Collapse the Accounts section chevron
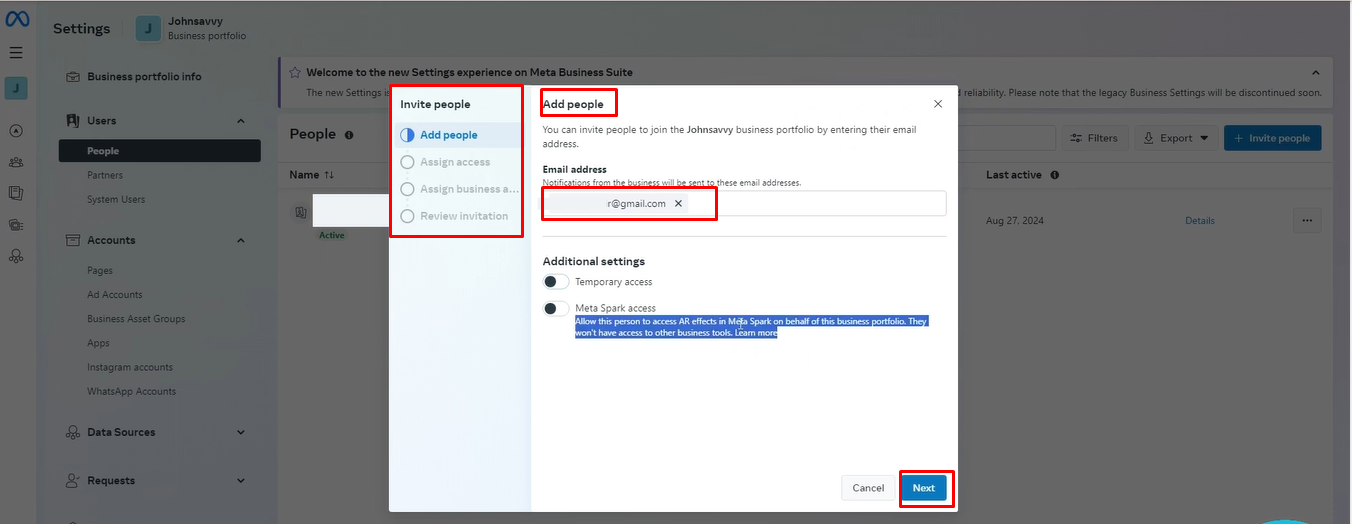Screen dimensions: 1352x524 pos(241,241)
